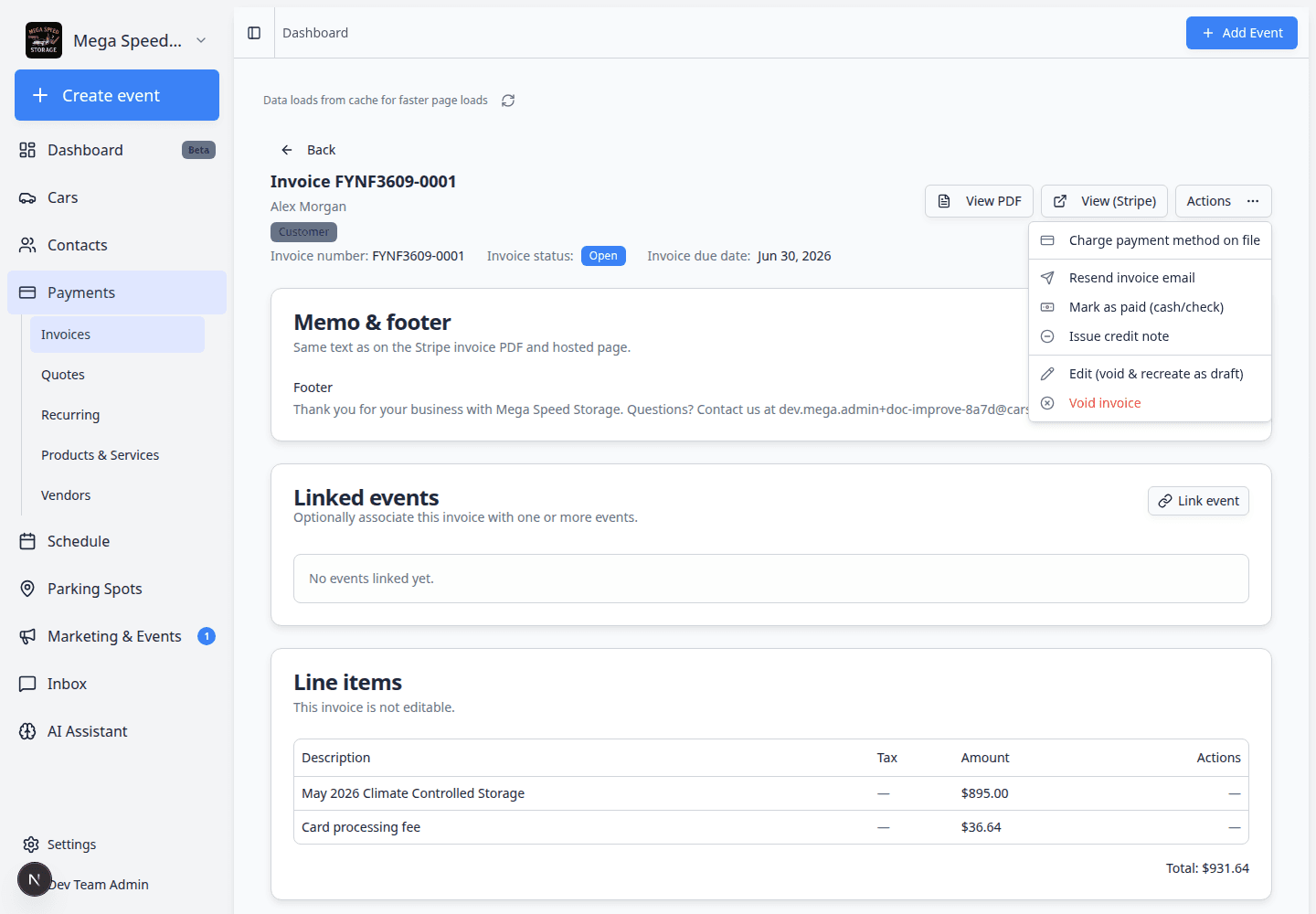Click the minus circle credit note icon
Image resolution: width=1316 pixels, height=914 pixels.
[1047, 336]
